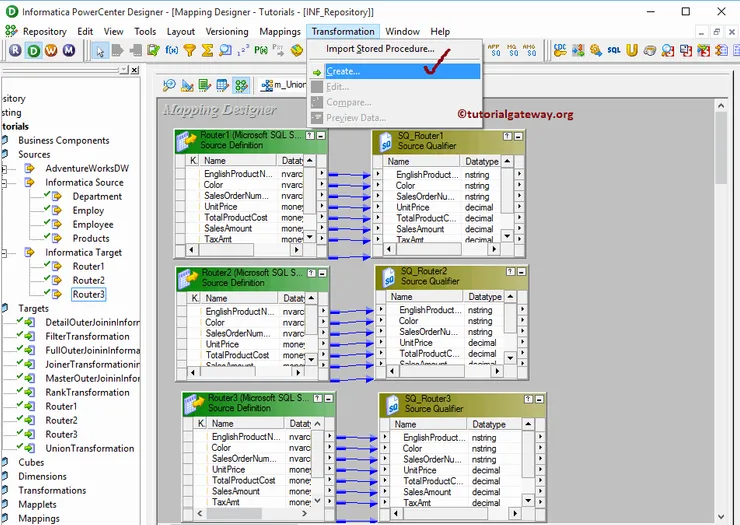
Task: Minimize the SQ_Router1 Source Qualifier box
Action: point(518,137)
